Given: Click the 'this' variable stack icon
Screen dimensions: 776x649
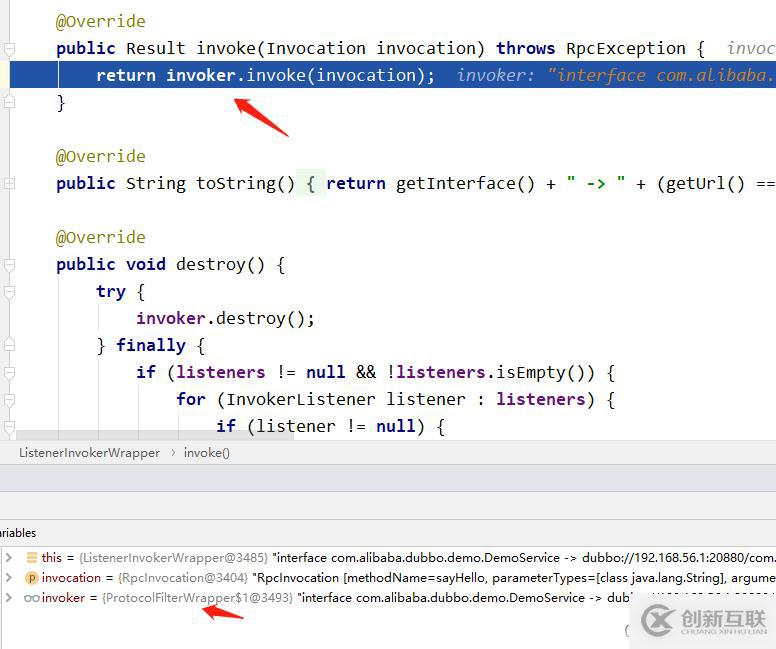Looking at the screenshot, I should click(x=31, y=557).
